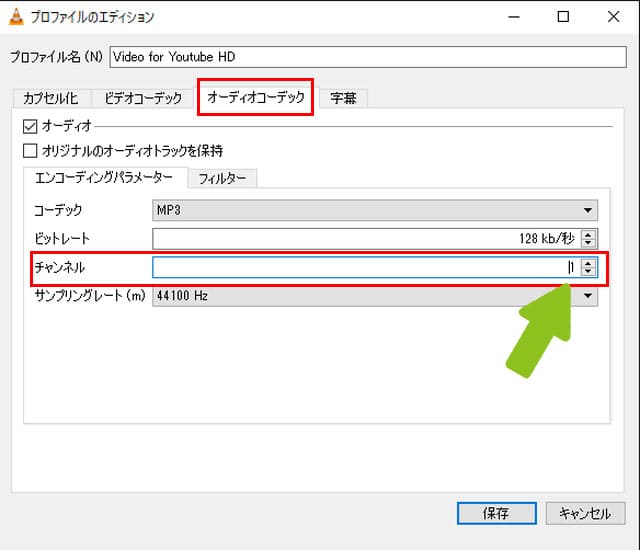640x550 pixels.
Task: Click the VLC cone icon in title bar
Action: (x=16, y=17)
